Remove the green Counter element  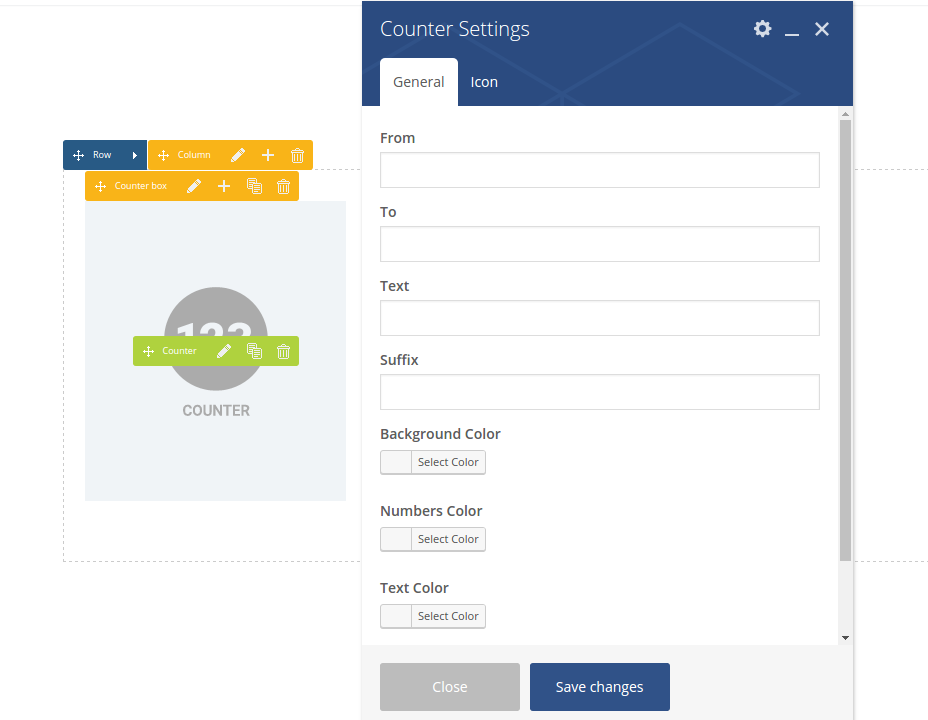tap(283, 351)
